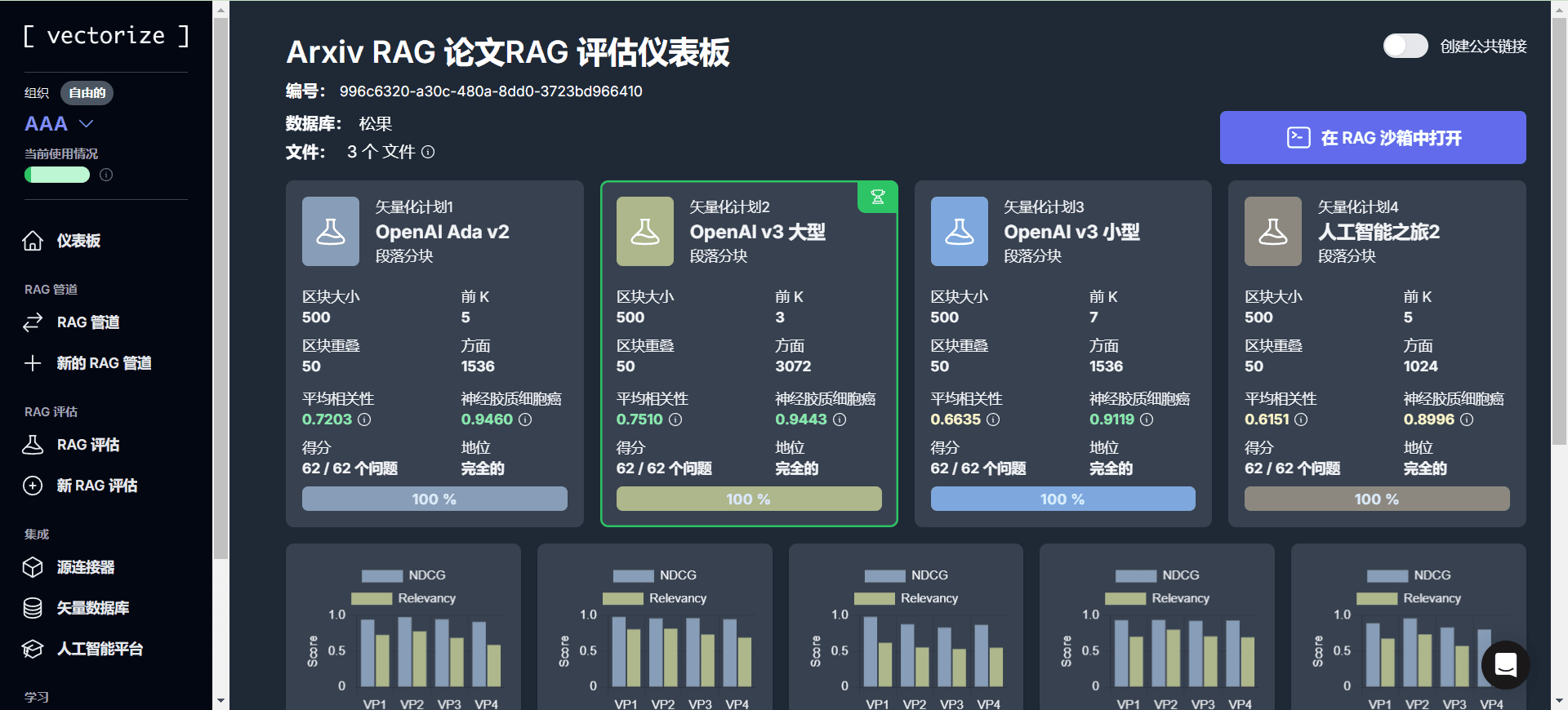The width and height of the screenshot is (1568, 710).
Task: Toggle Relevancy legend in fourth chart
Action: tap(1157, 598)
